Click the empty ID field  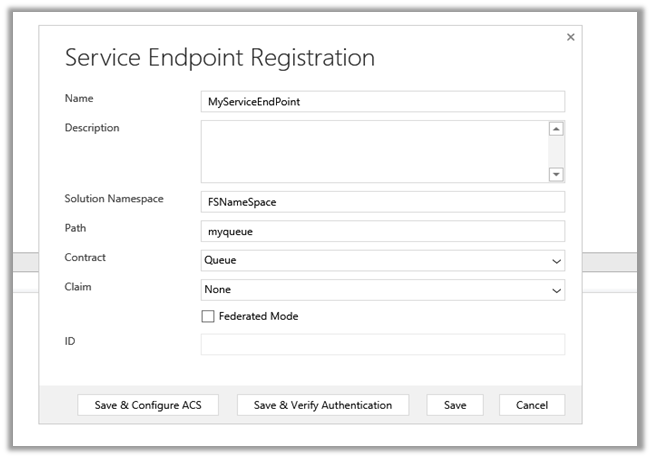(x=383, y=344)
